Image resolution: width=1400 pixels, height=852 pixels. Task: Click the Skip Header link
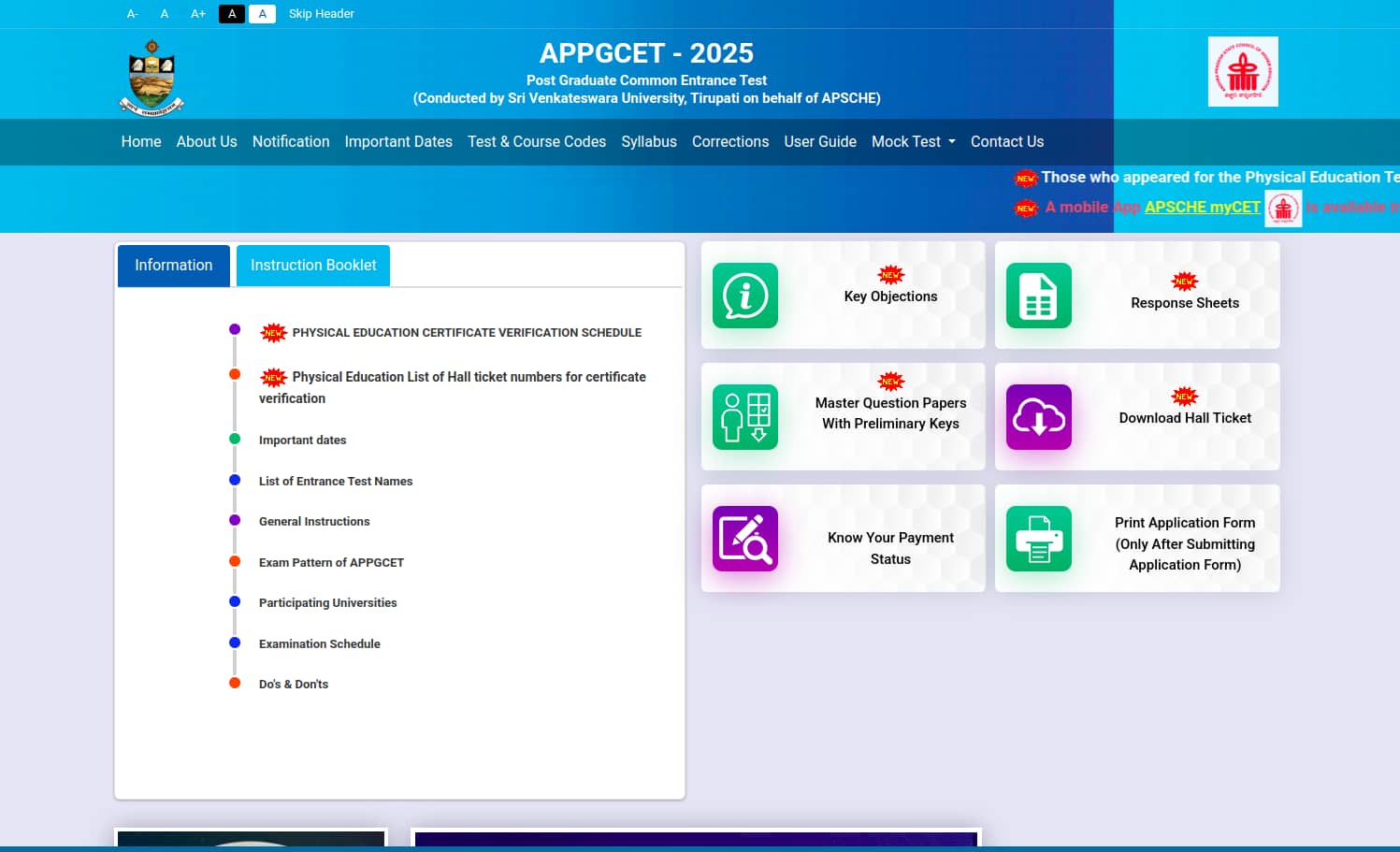[321, 14]
